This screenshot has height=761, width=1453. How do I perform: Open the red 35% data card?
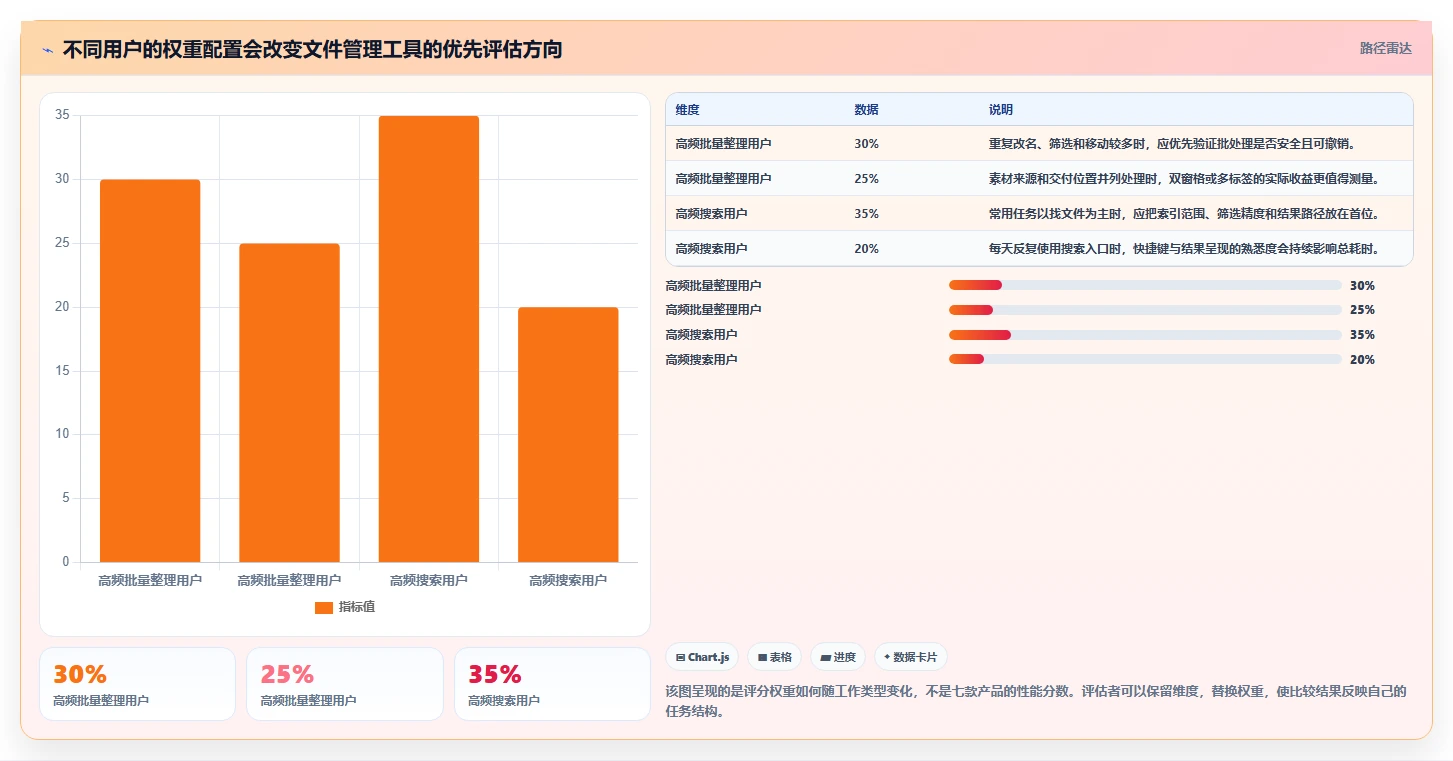(552, 684)
